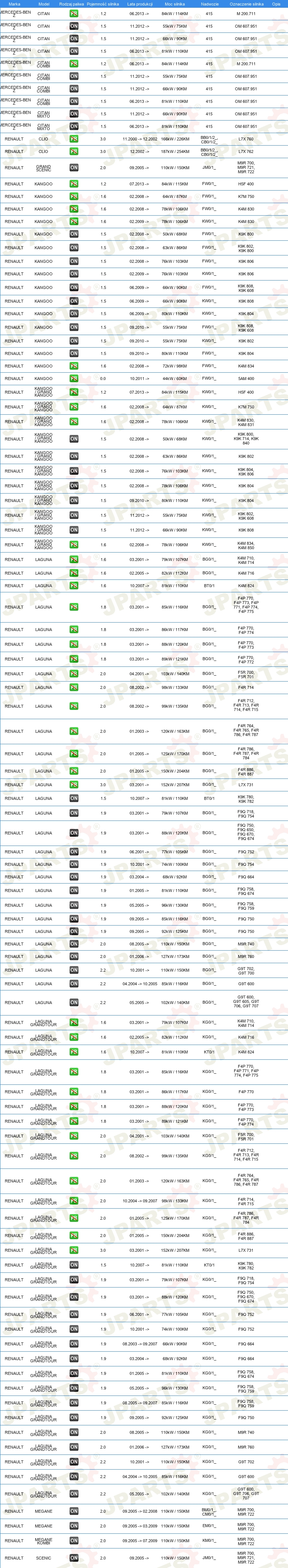Click the '11.2000 -> 12.2002' production years cell

click(139, 139)
